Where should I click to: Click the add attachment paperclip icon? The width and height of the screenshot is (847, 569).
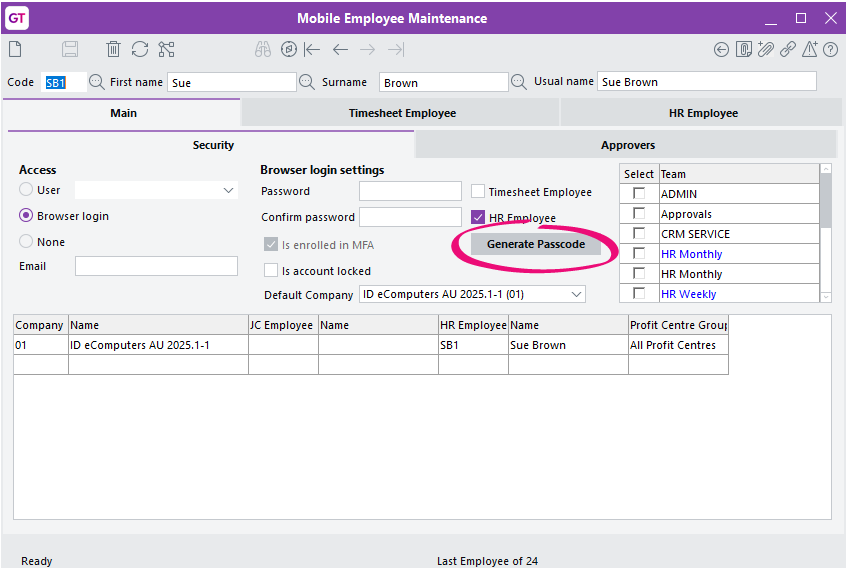pos(765,50)
